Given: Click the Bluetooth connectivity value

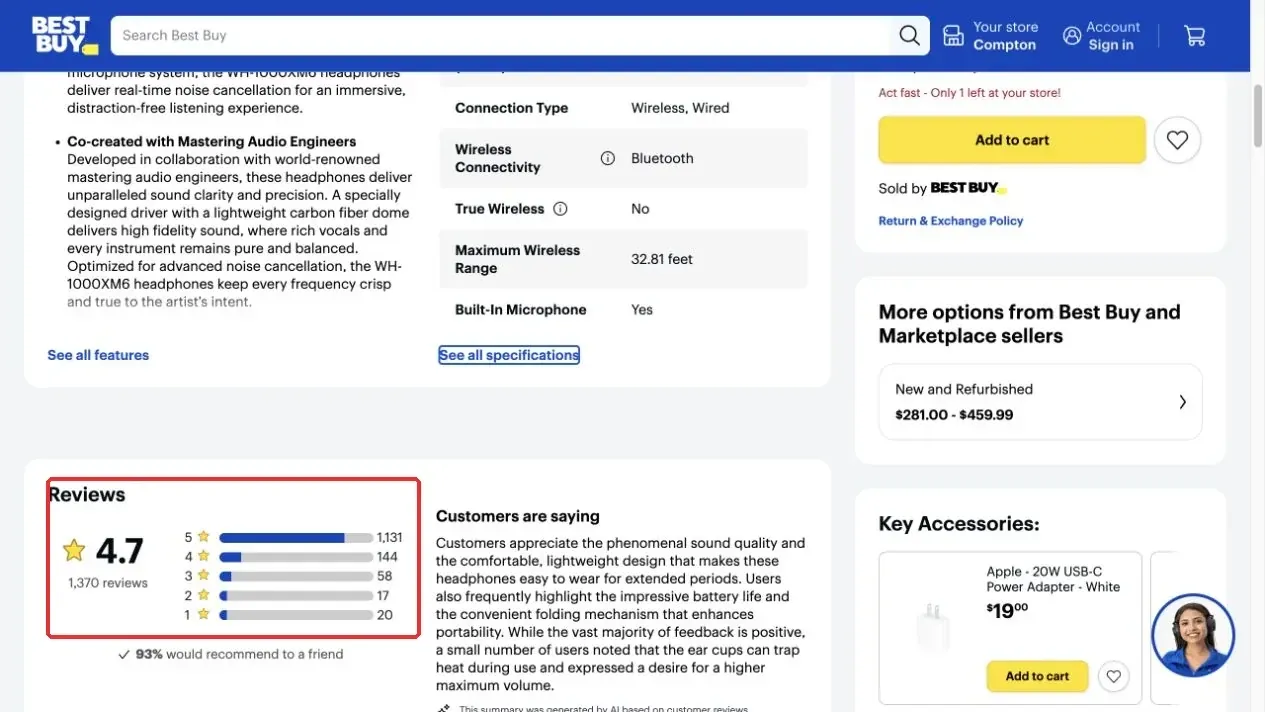Looking at the screenshot, I should (x=662, y=158).
